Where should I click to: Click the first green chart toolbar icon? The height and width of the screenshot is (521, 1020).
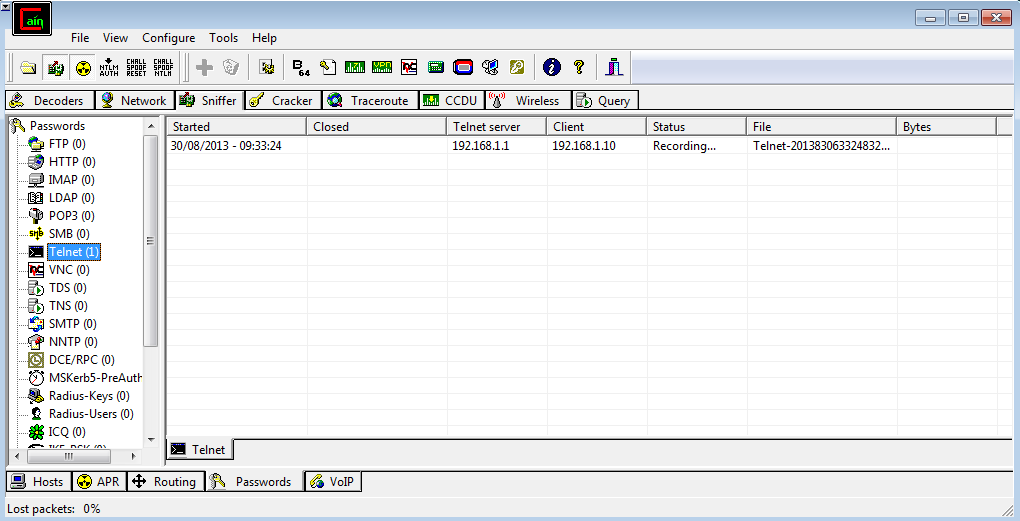tap(355, 67)
